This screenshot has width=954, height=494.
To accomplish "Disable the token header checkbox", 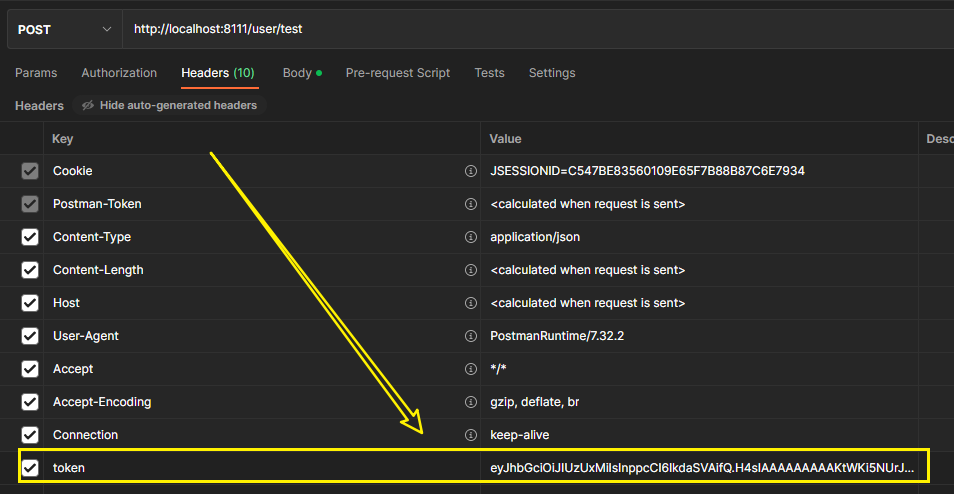I will tap(30, 467).
